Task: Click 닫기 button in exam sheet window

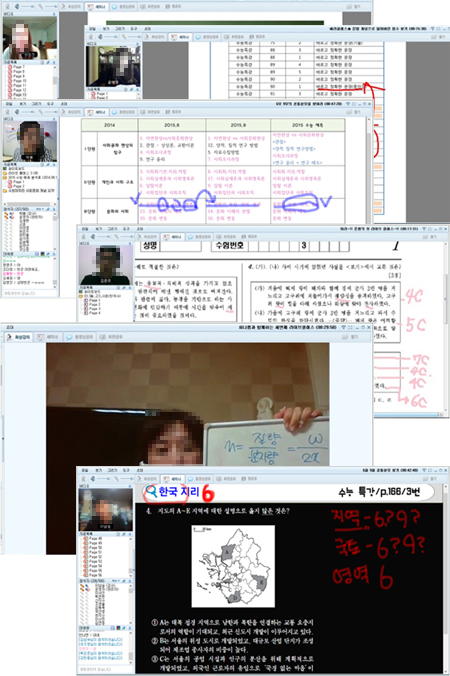Action: [431, 237]
